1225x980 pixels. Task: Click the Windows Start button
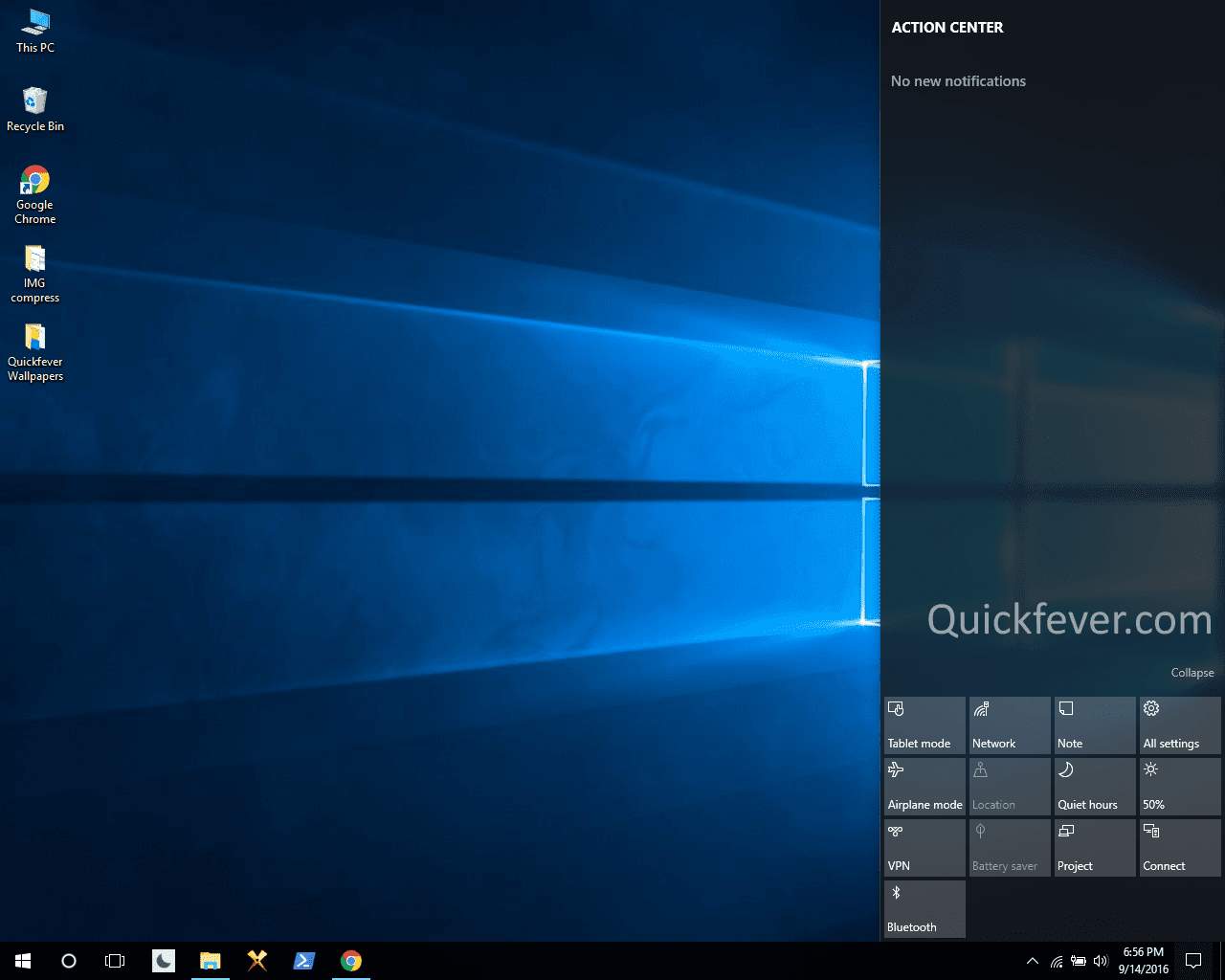[23, 961]
